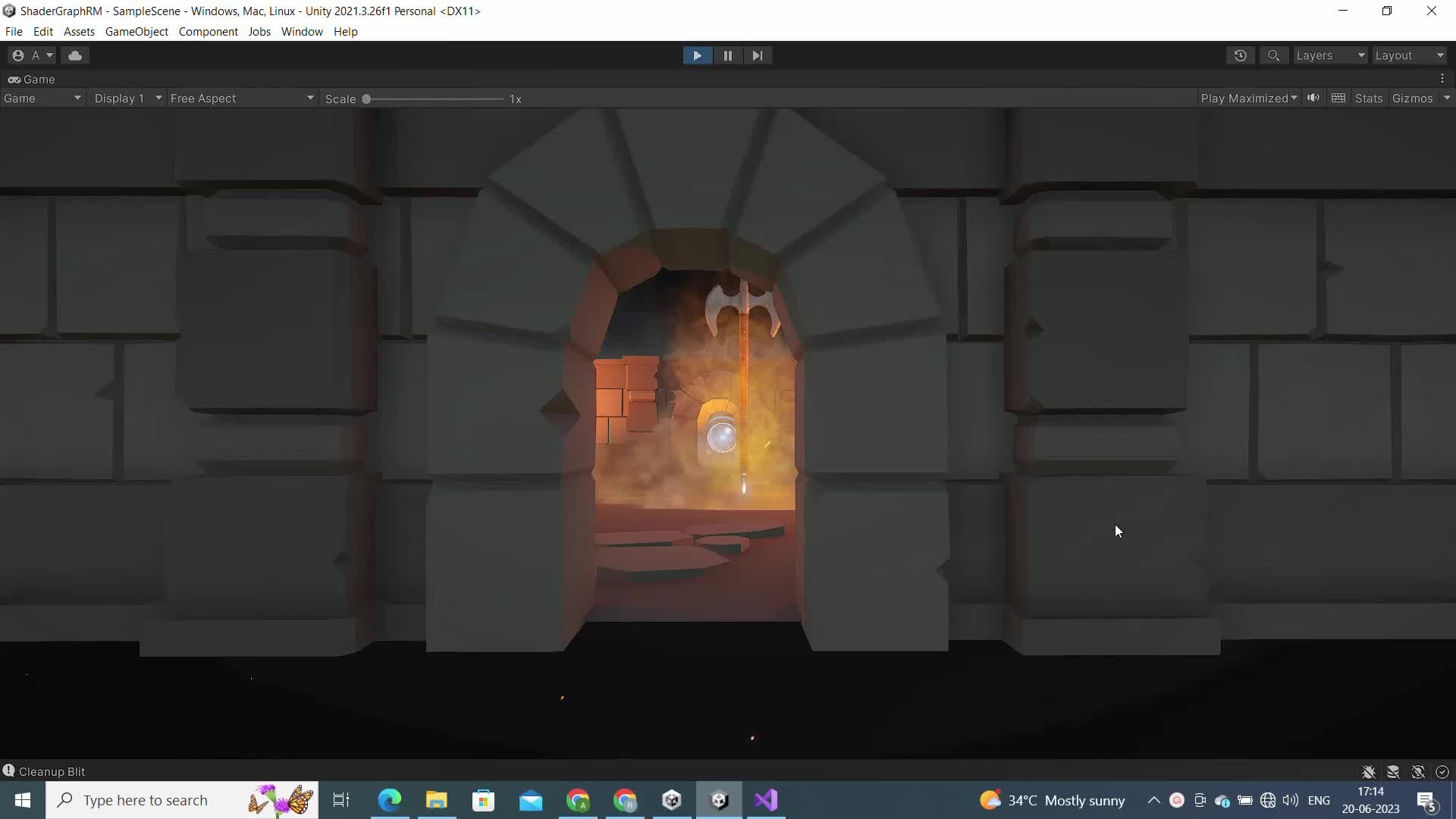Image resolution: width=1456 pixels, height=819 pixels.
Task: Click the Cleanup Blit console message
Action: tap(53, 771)
